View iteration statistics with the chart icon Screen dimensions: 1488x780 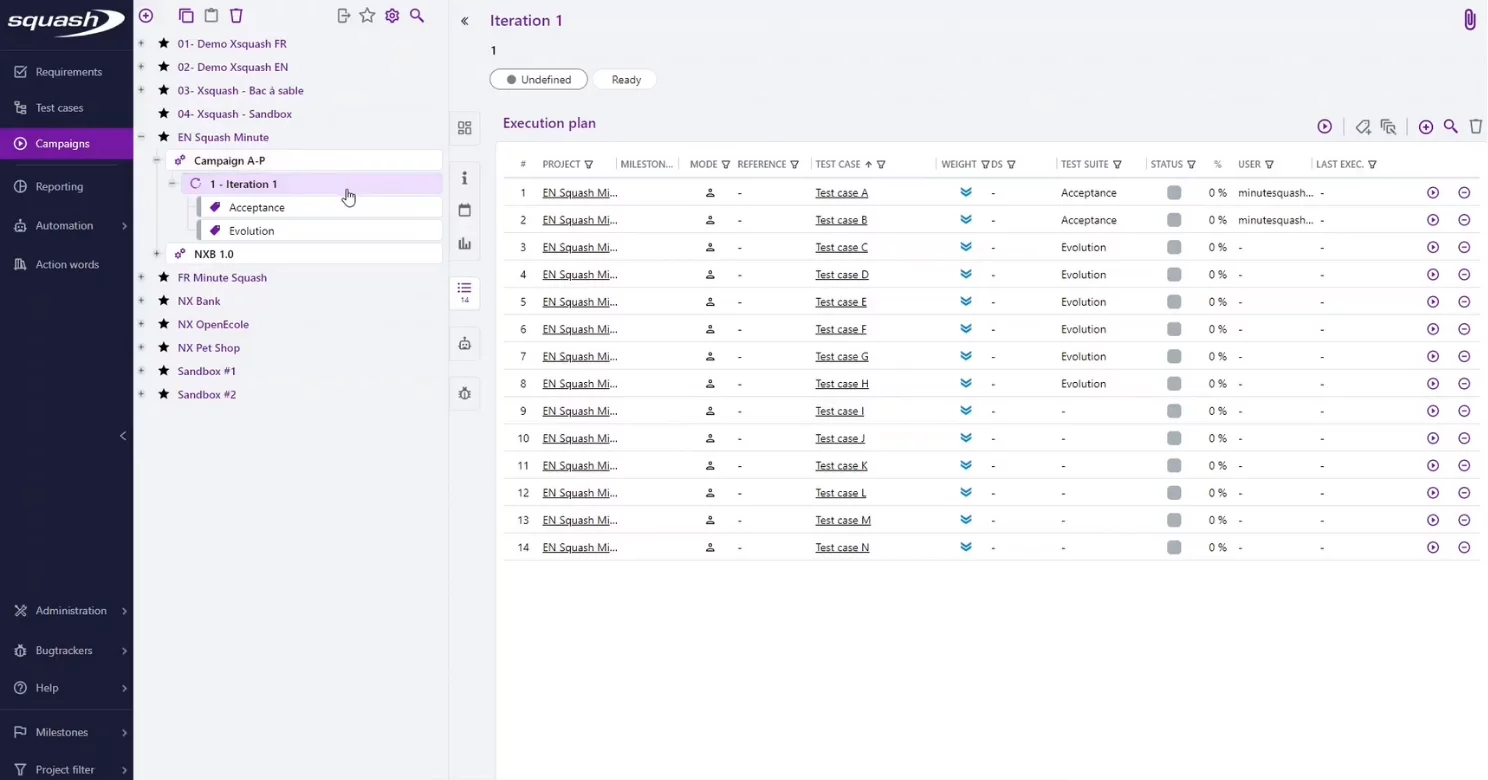point(464,243)
